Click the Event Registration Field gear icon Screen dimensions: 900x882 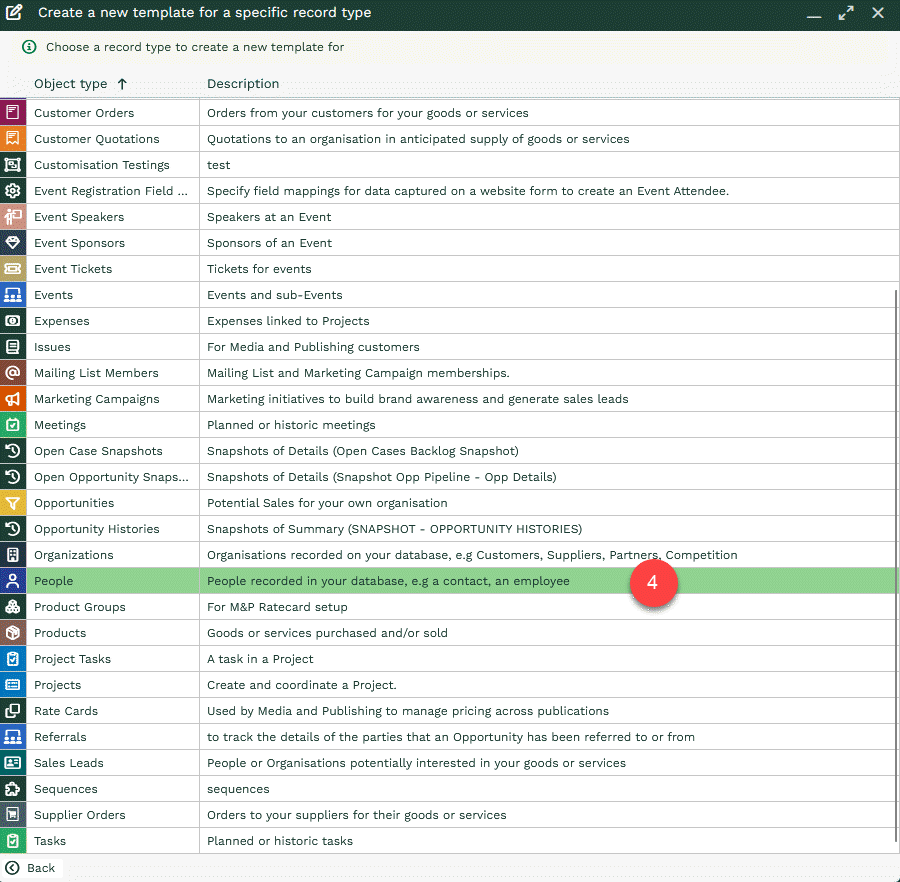click(13, 191)
